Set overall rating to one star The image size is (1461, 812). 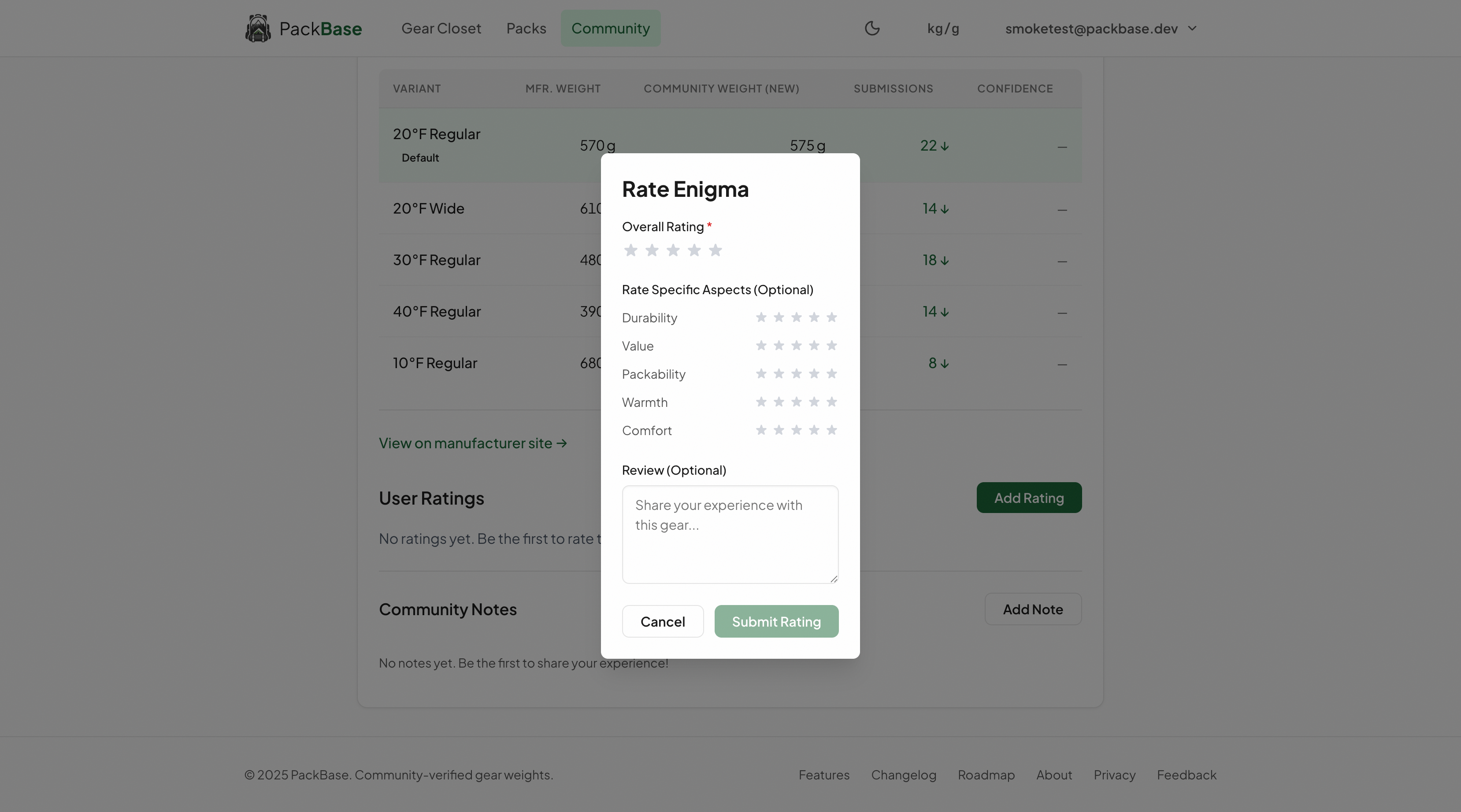[x=630, y=250]
